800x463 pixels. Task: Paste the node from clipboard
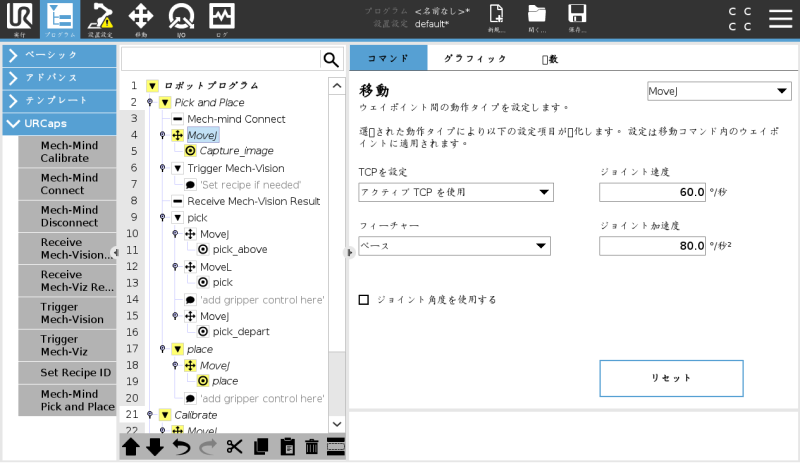pyautogui.click(x=287, y=447)
